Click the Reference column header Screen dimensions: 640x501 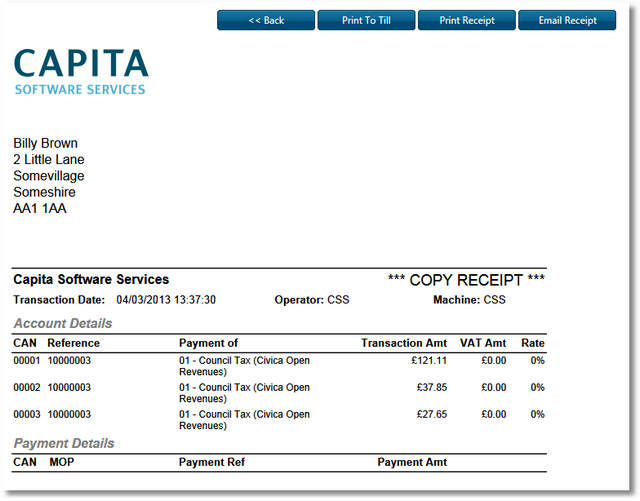click(x=73, y=343)
